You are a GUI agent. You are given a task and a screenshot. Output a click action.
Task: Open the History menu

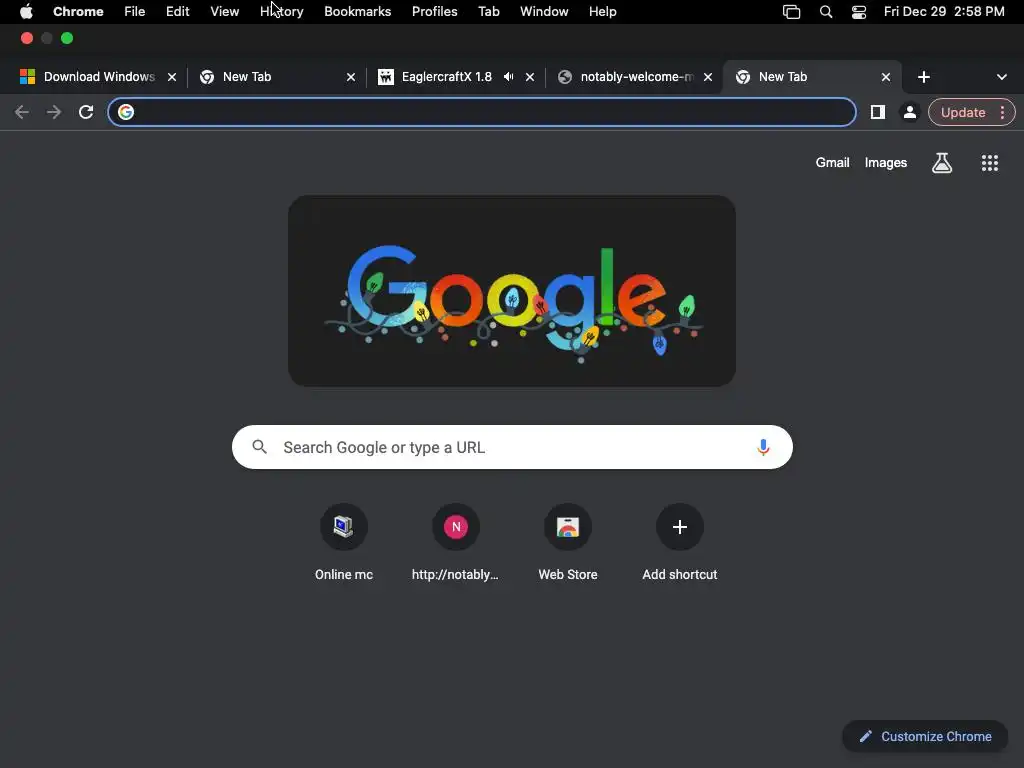pos(281,12)
